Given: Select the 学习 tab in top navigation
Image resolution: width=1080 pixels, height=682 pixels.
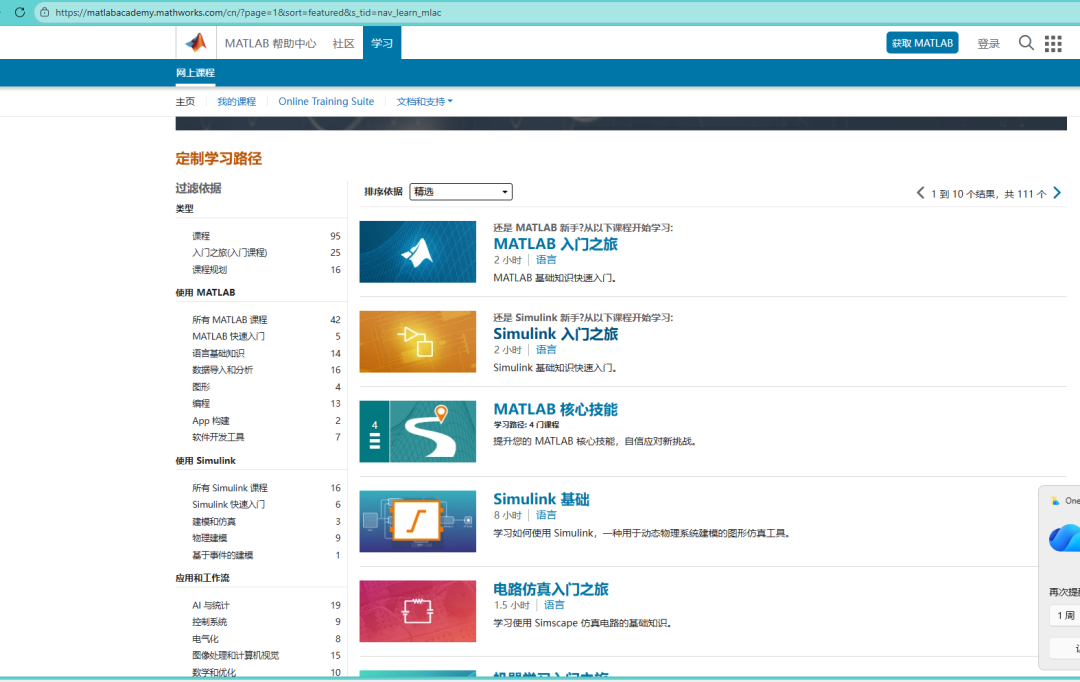Looking at the screenshot, I should click(382, 43).
